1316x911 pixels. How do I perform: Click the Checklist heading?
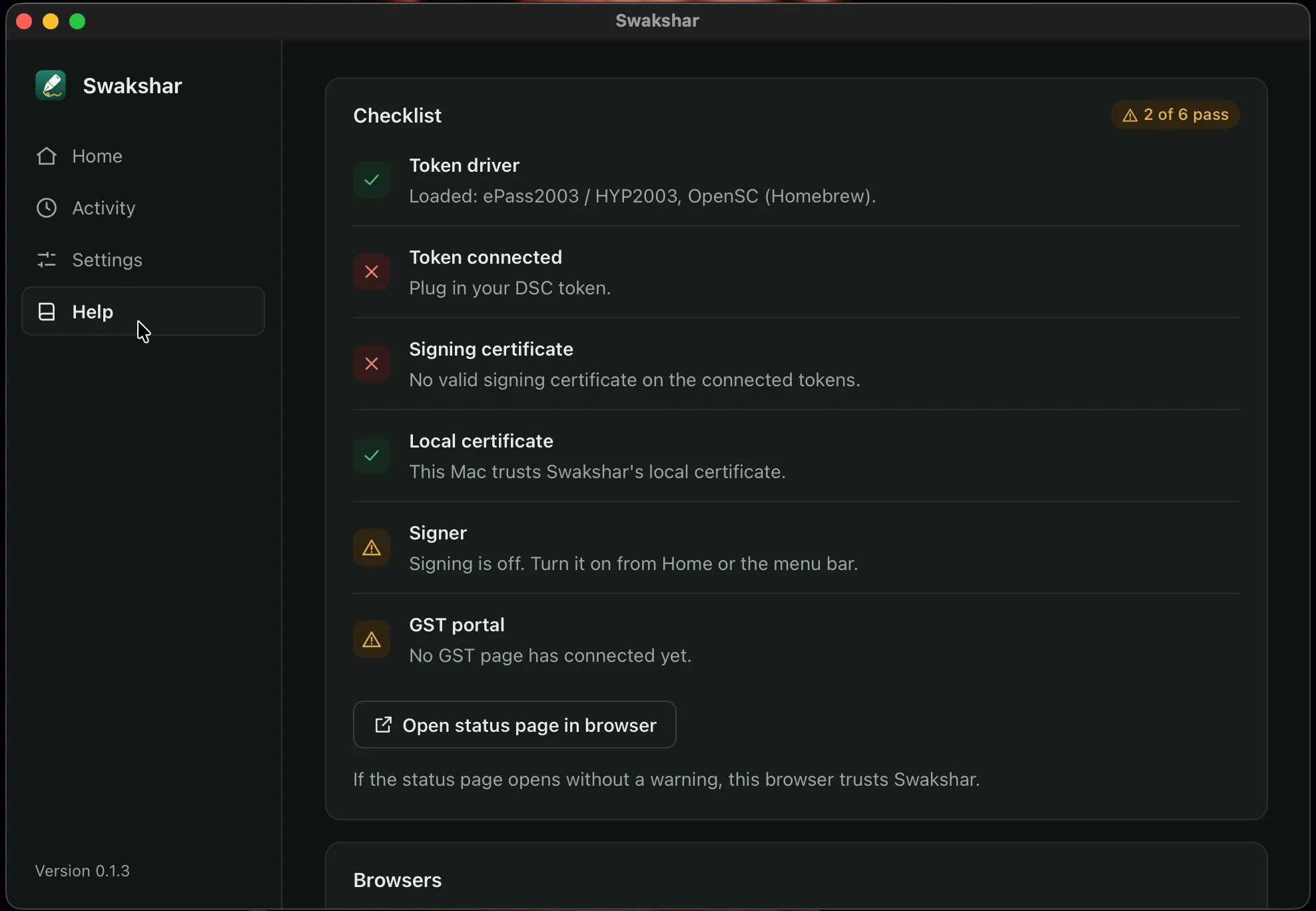tap(398, 115)
